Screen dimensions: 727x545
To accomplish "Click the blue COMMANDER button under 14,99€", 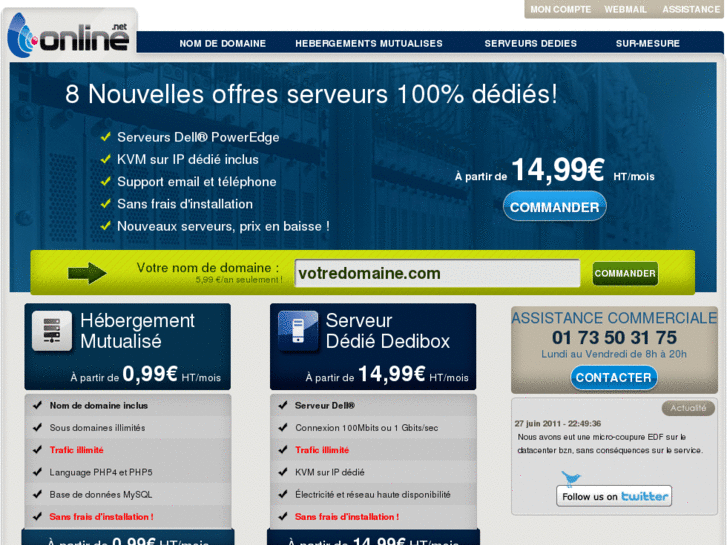I will 555,207.
